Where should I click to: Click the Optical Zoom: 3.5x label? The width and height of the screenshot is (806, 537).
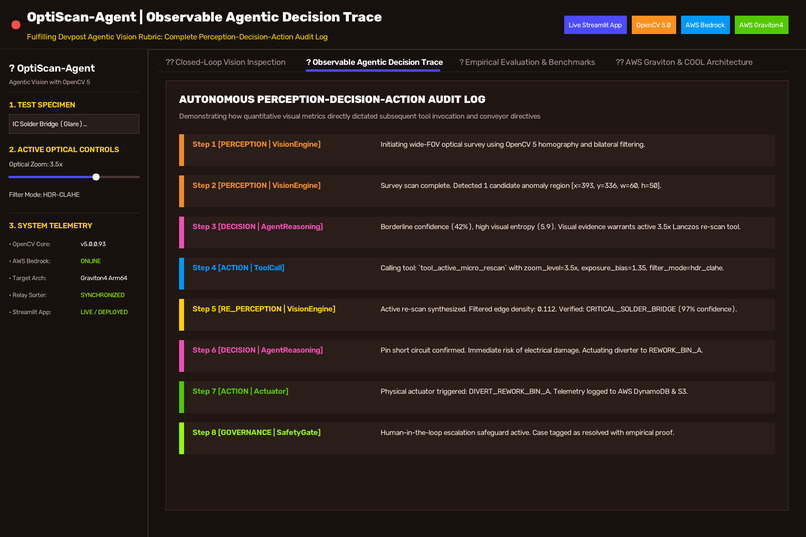click(x=35, y=164)
